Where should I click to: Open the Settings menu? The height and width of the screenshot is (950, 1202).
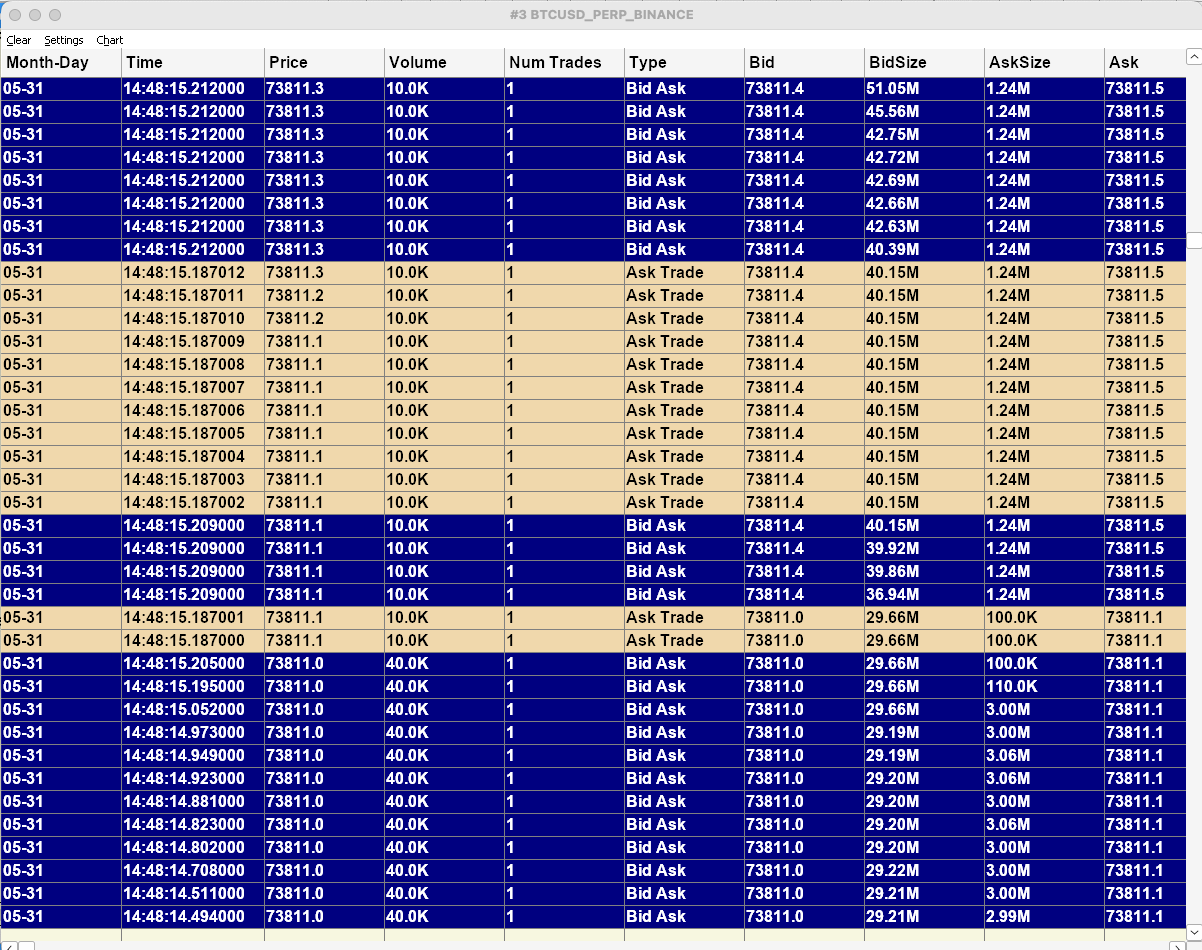click(x=64, y=40)
